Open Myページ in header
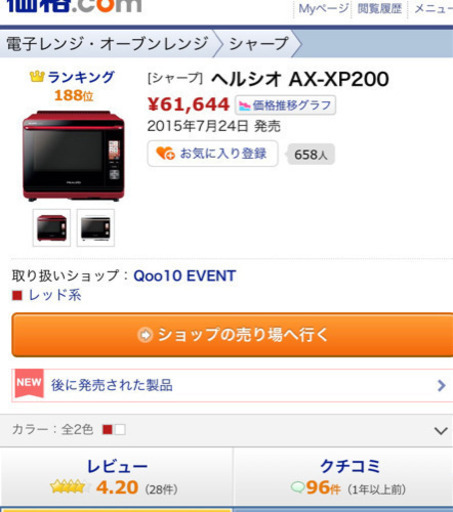This screenshot has width=453, height=512. [x=323, y=9]
